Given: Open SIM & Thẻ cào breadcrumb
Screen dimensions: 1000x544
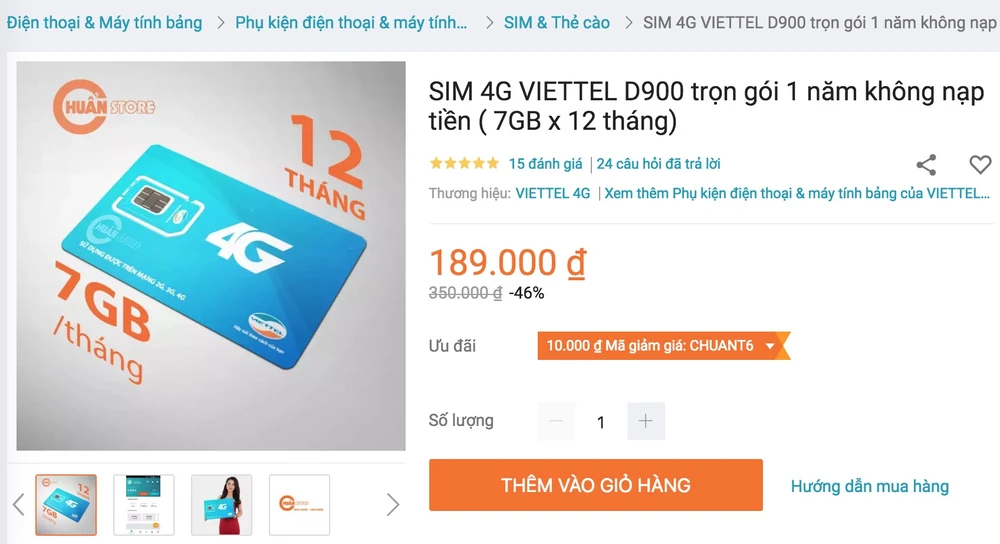Looking at the screenshot, I should pos(557,23).
